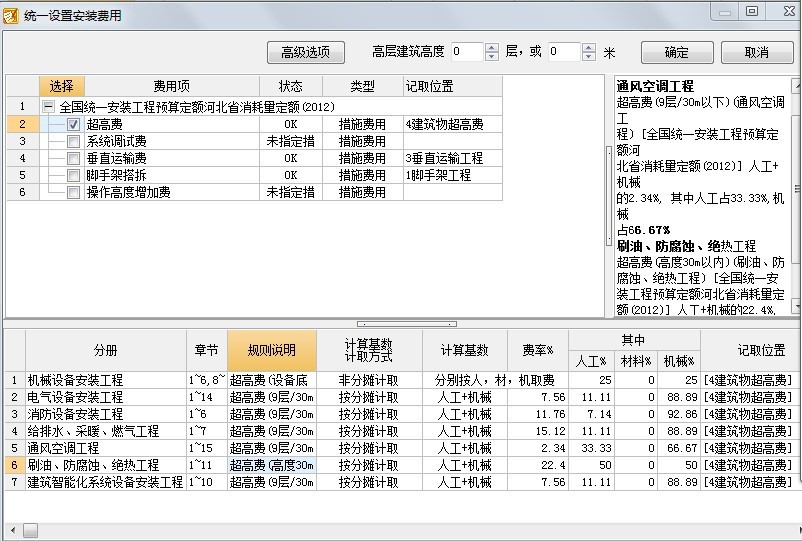The height and width of the screenshot is (541, 802).
Task: Decrease the floor count stepper down arrow
Action: click(492, 56)
